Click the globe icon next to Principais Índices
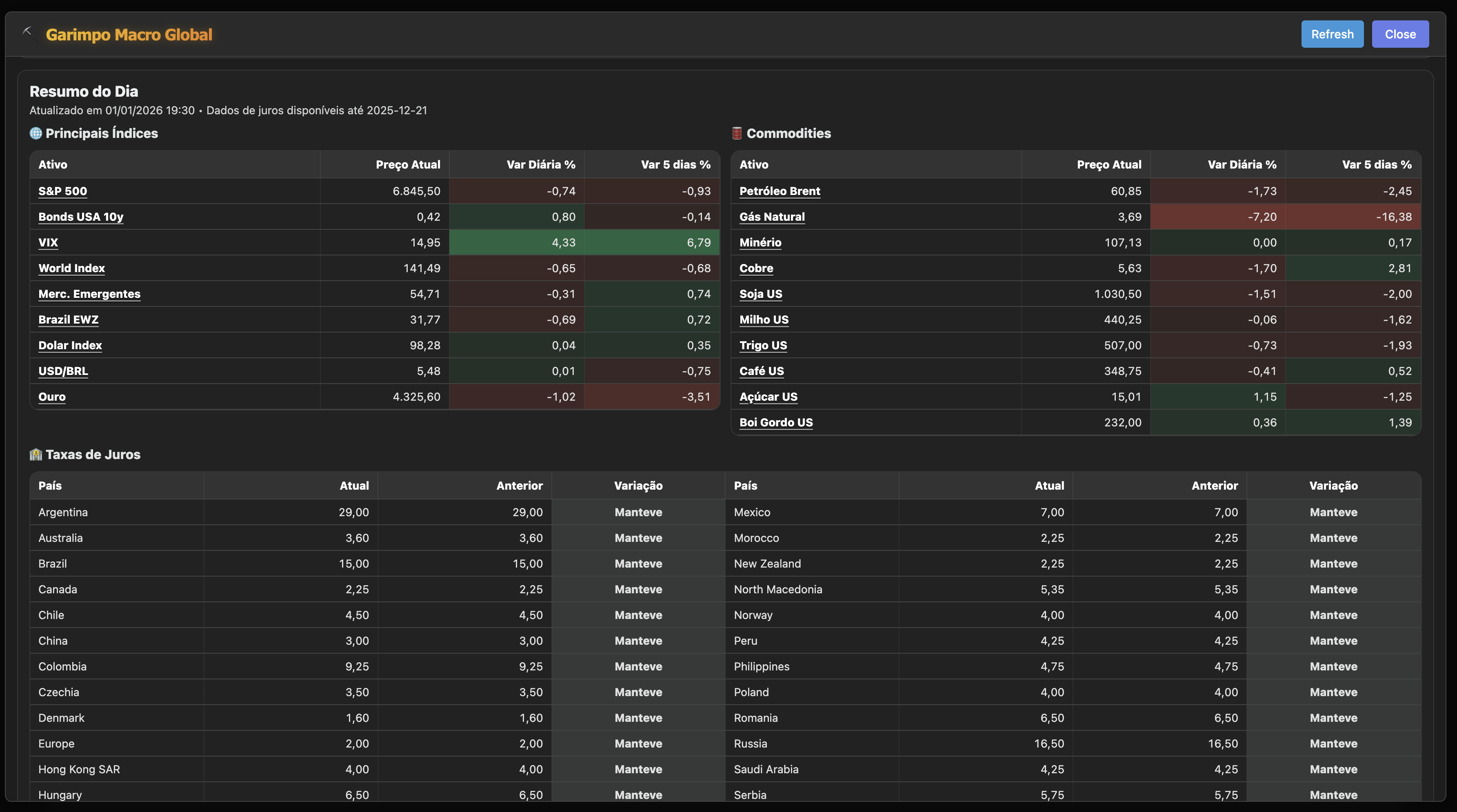This screenshot has height=812, width=1457. point(36,133)
